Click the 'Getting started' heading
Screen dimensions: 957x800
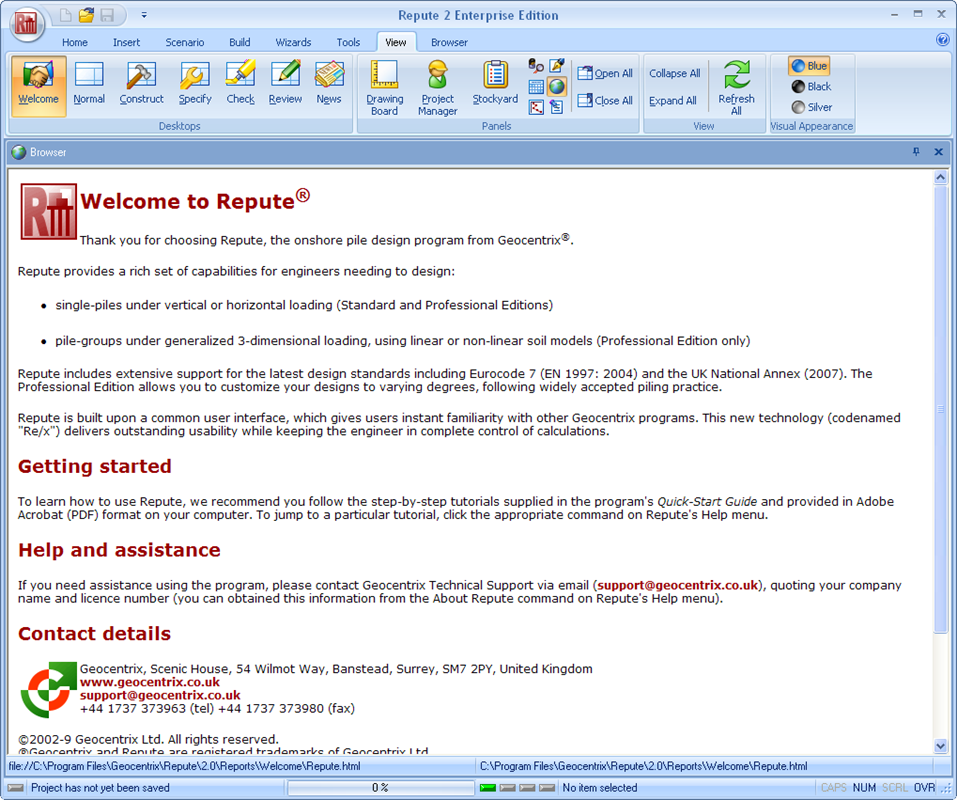pyautogui.click(x=95, y=466)
